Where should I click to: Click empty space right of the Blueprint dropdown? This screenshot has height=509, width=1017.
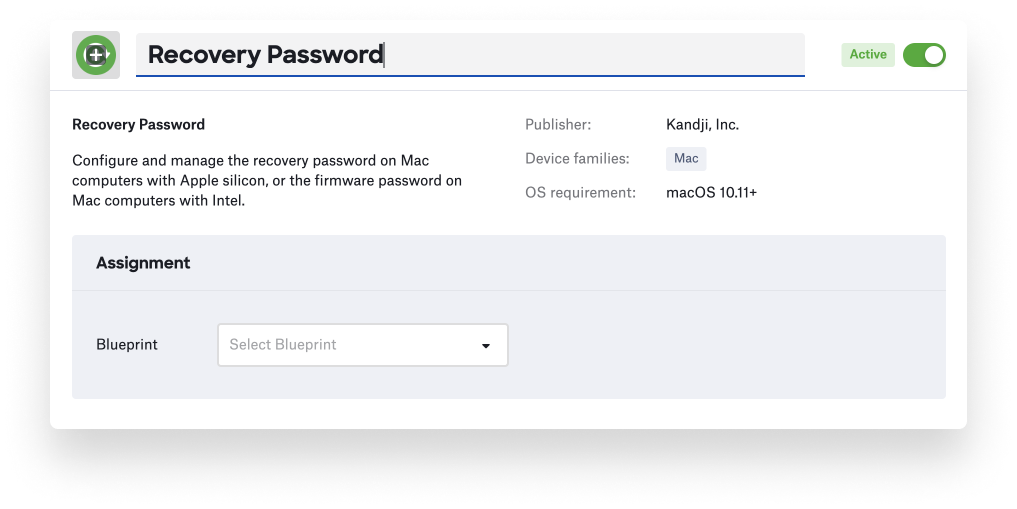click(720, 345)
